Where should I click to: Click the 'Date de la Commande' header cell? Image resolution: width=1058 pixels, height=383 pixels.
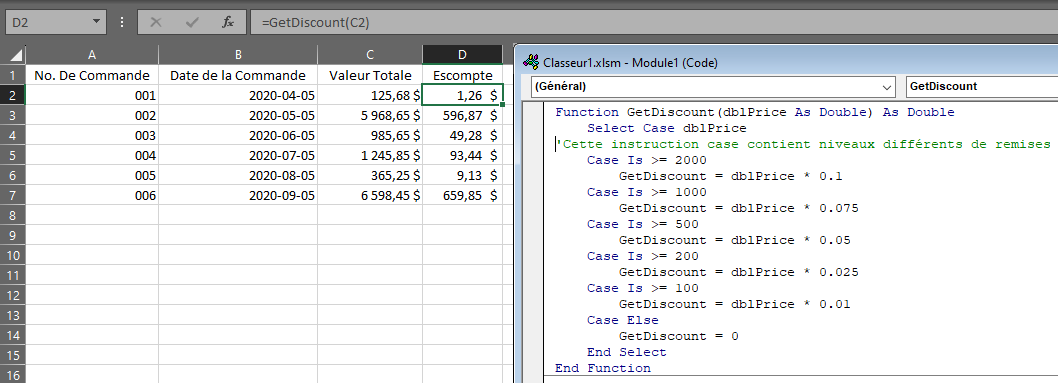tap(238, 75)
